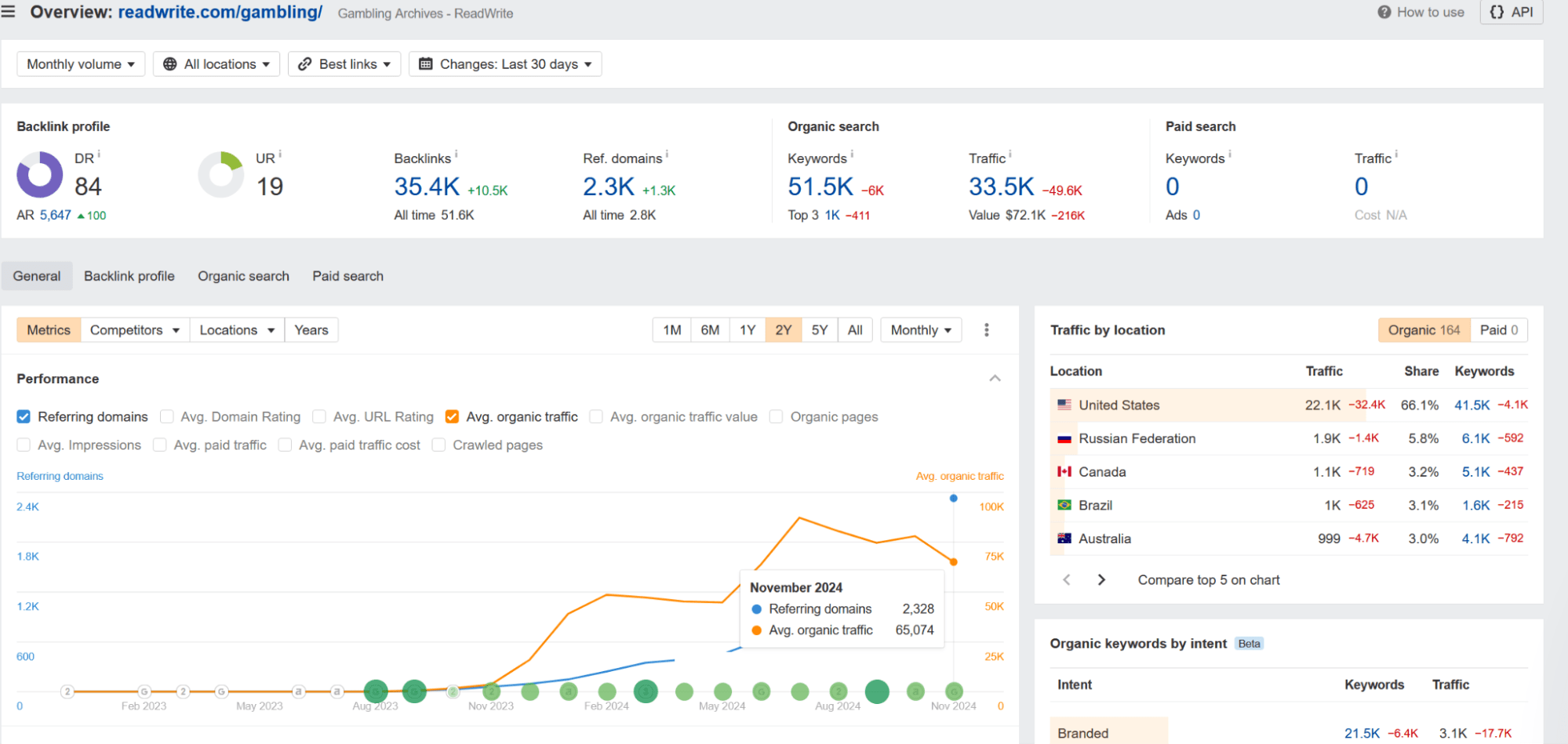Click the Organic search Keywords info icon

pos(853,154)
